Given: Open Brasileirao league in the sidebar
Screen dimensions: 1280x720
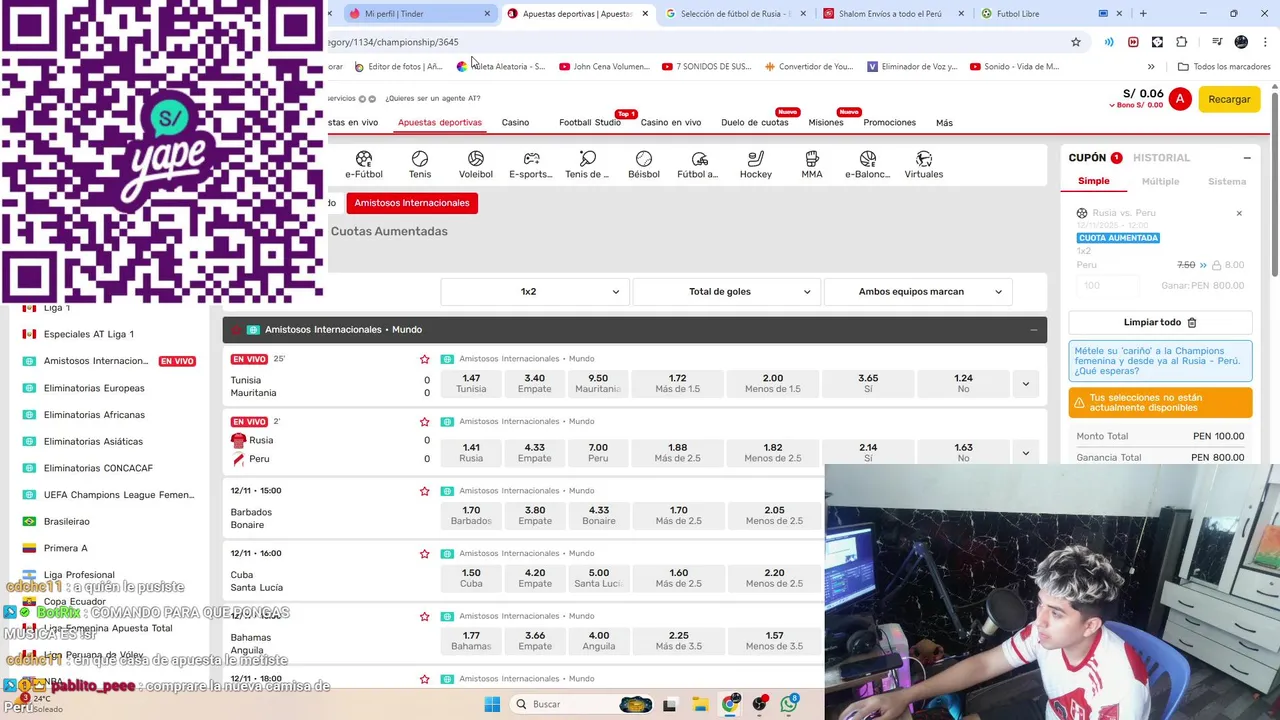Looking at the screenshot, I should (67, 522).
